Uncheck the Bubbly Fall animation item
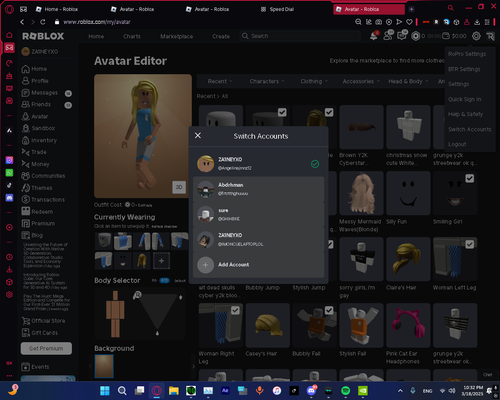Screen dimensions: 500x400 point(329,310)
